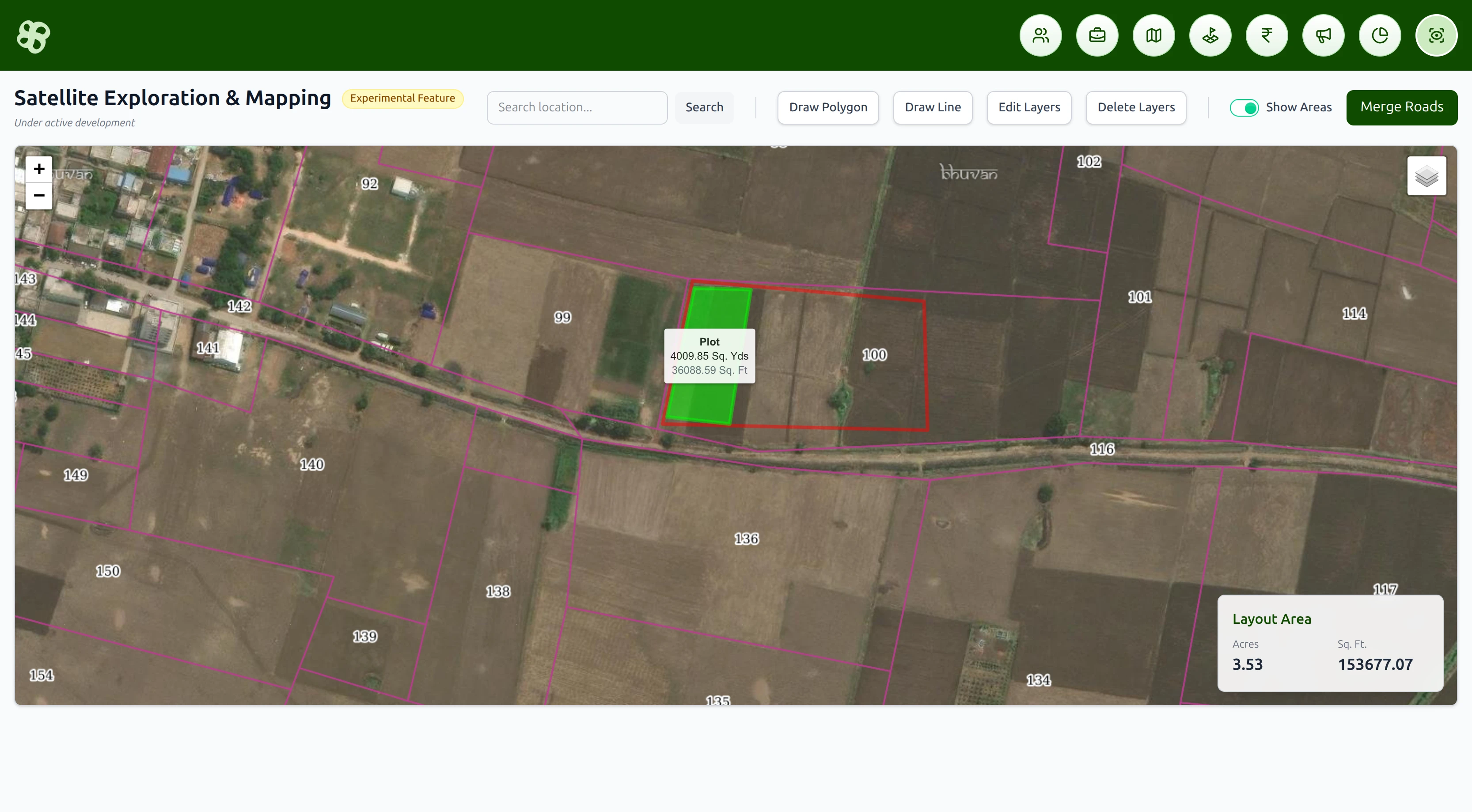1472x812 pixels.
Task: Open Edit Layers
Action: click(1028, 107)
